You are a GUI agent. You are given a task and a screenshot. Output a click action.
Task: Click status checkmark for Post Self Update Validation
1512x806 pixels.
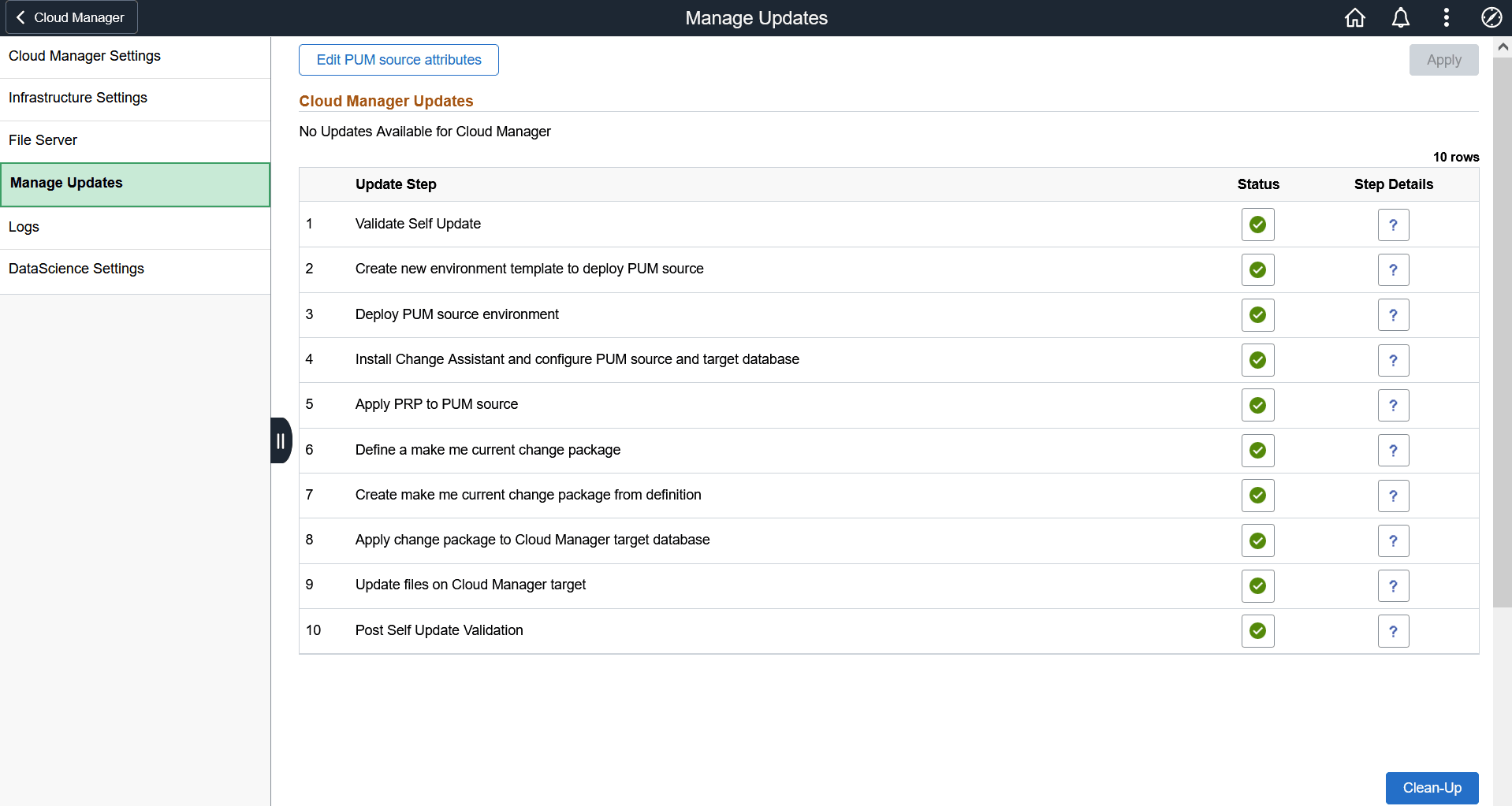pos(1257,630)
